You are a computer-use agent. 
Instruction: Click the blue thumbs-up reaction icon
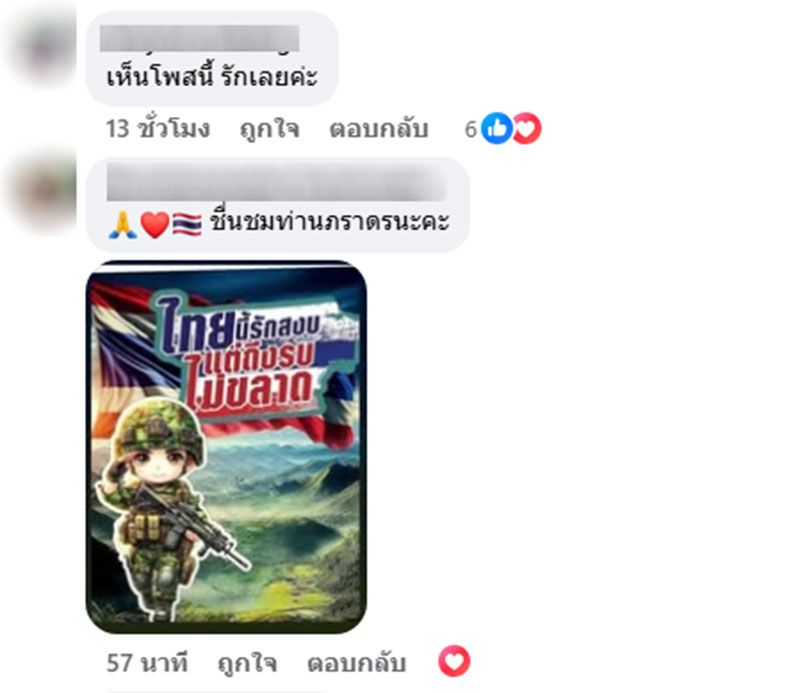coord(496,128)
